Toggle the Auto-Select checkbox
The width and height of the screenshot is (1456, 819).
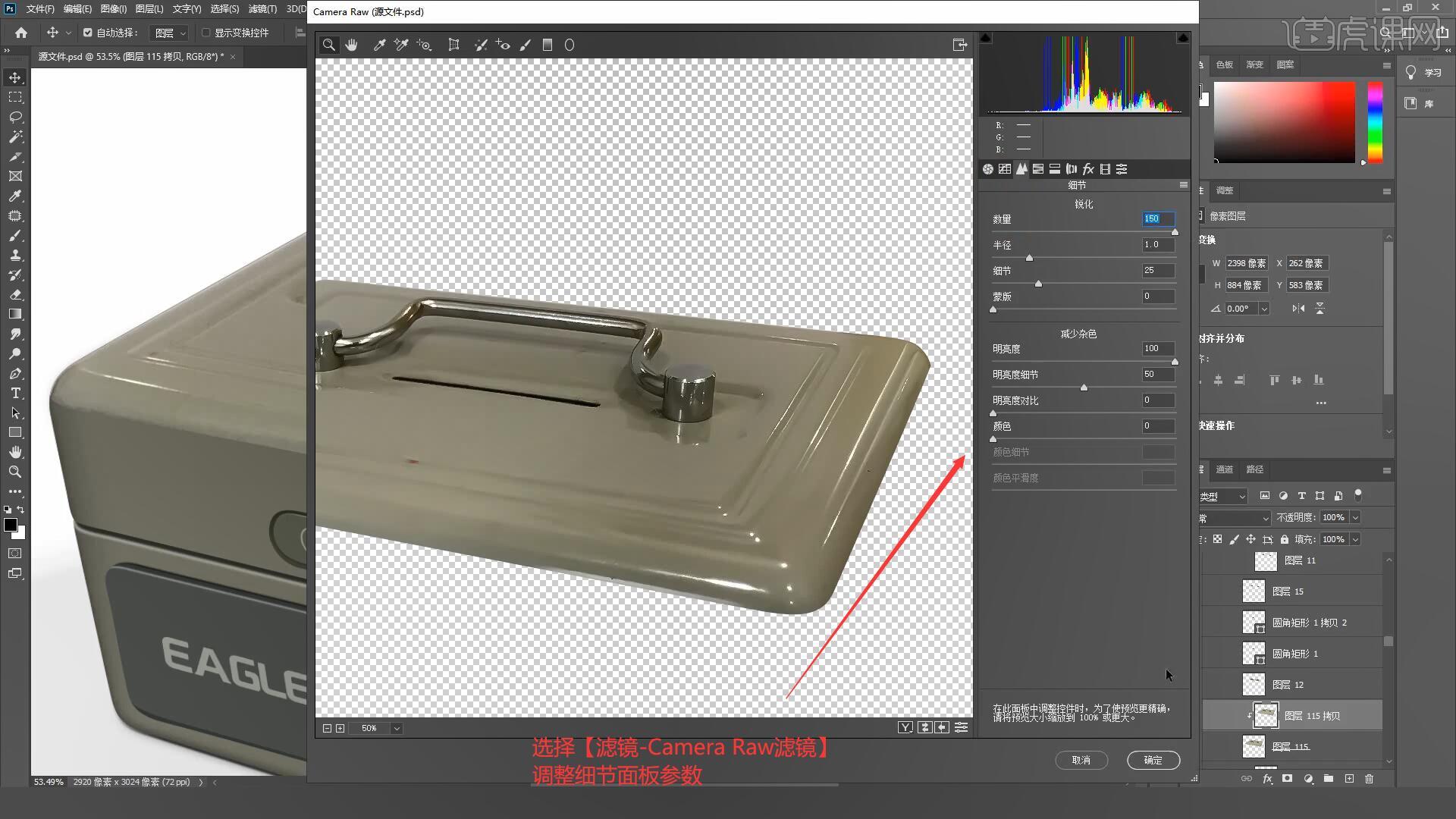(88, 33)
